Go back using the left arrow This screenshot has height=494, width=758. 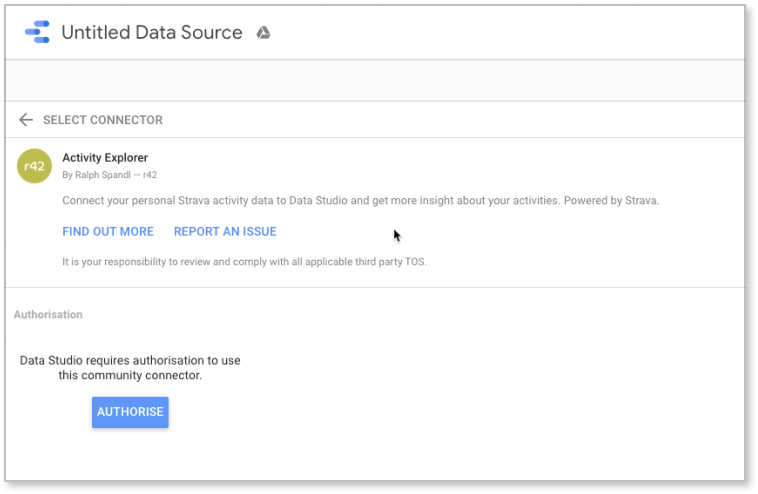point(26,120)
